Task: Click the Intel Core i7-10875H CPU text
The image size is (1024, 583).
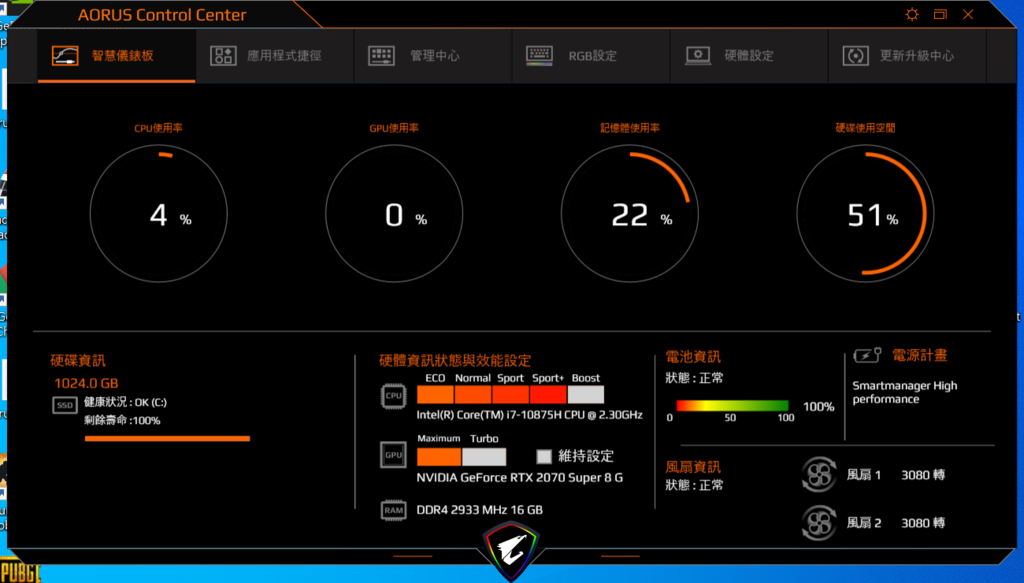Action: (530, 415)
